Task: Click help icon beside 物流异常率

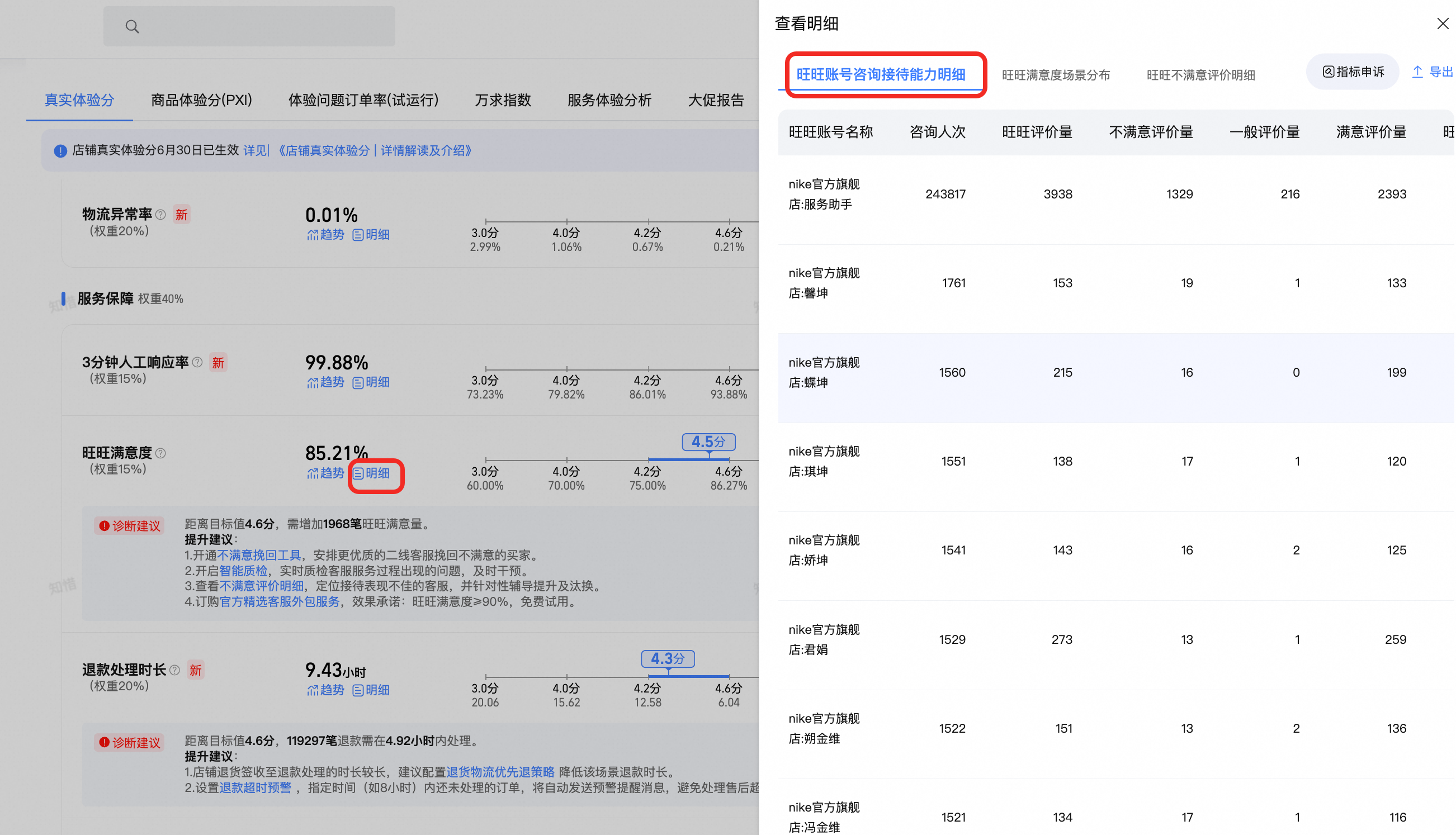Action: (160, 215)
